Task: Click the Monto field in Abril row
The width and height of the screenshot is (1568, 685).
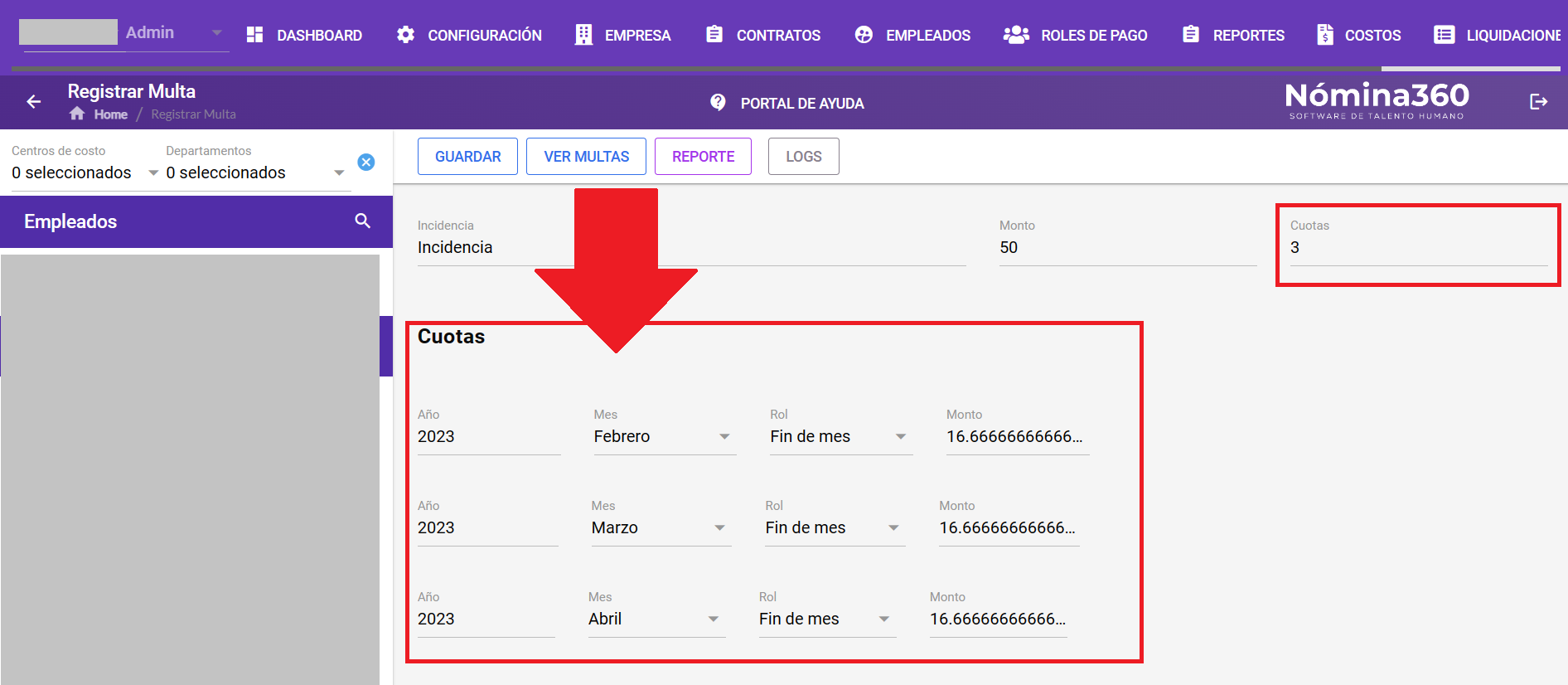Action: point(998,619)
